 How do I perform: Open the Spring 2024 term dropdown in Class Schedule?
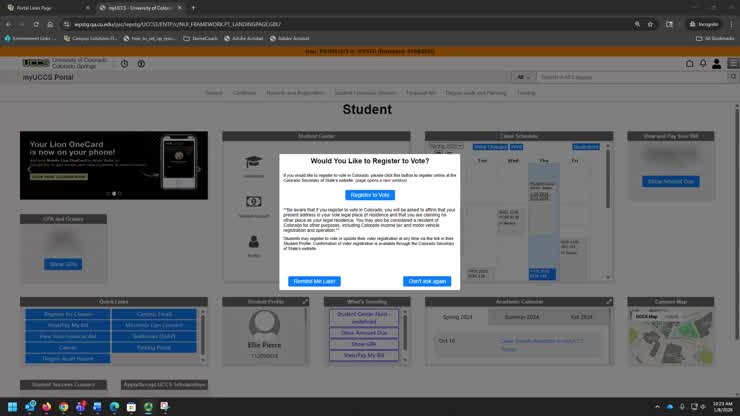tap(446, 146)
